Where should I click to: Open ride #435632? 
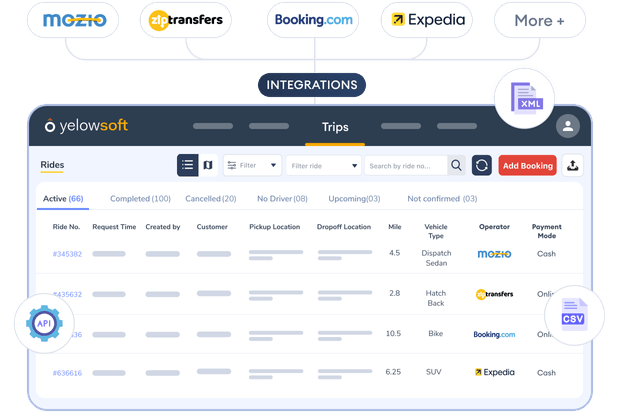(67, 294)
